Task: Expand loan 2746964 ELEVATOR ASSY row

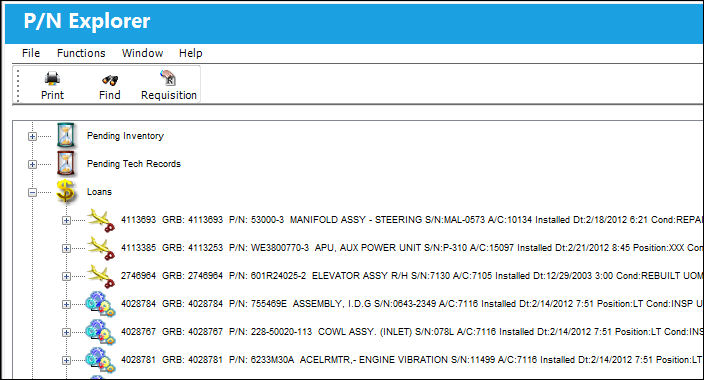Action: 66,276
